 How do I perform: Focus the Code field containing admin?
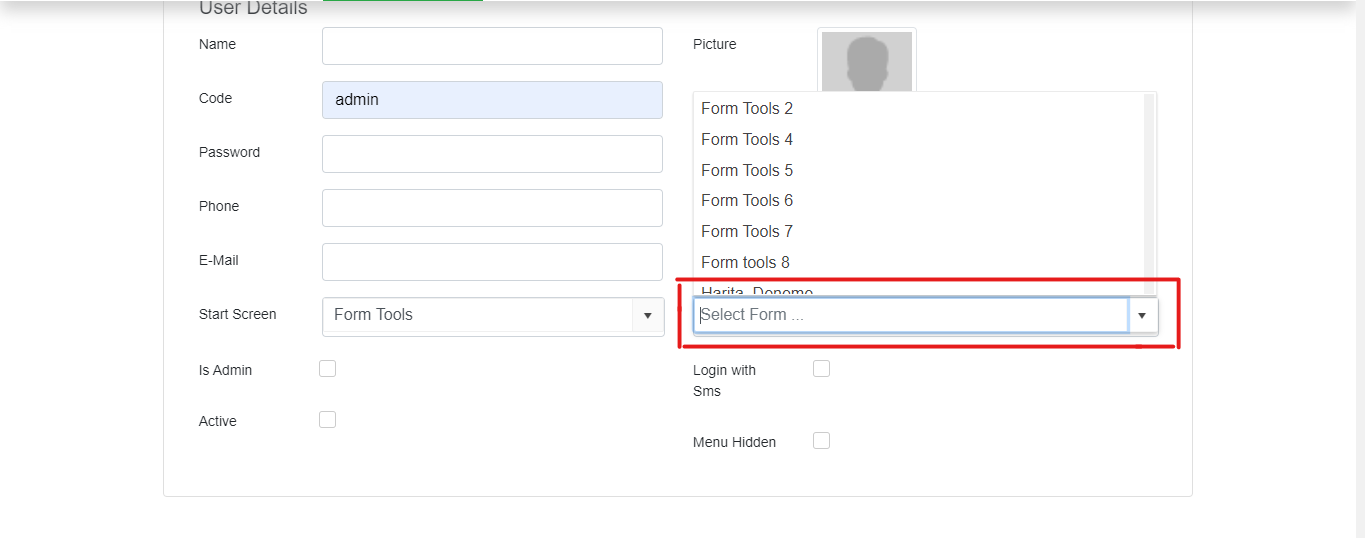click(x=492, y=100)
